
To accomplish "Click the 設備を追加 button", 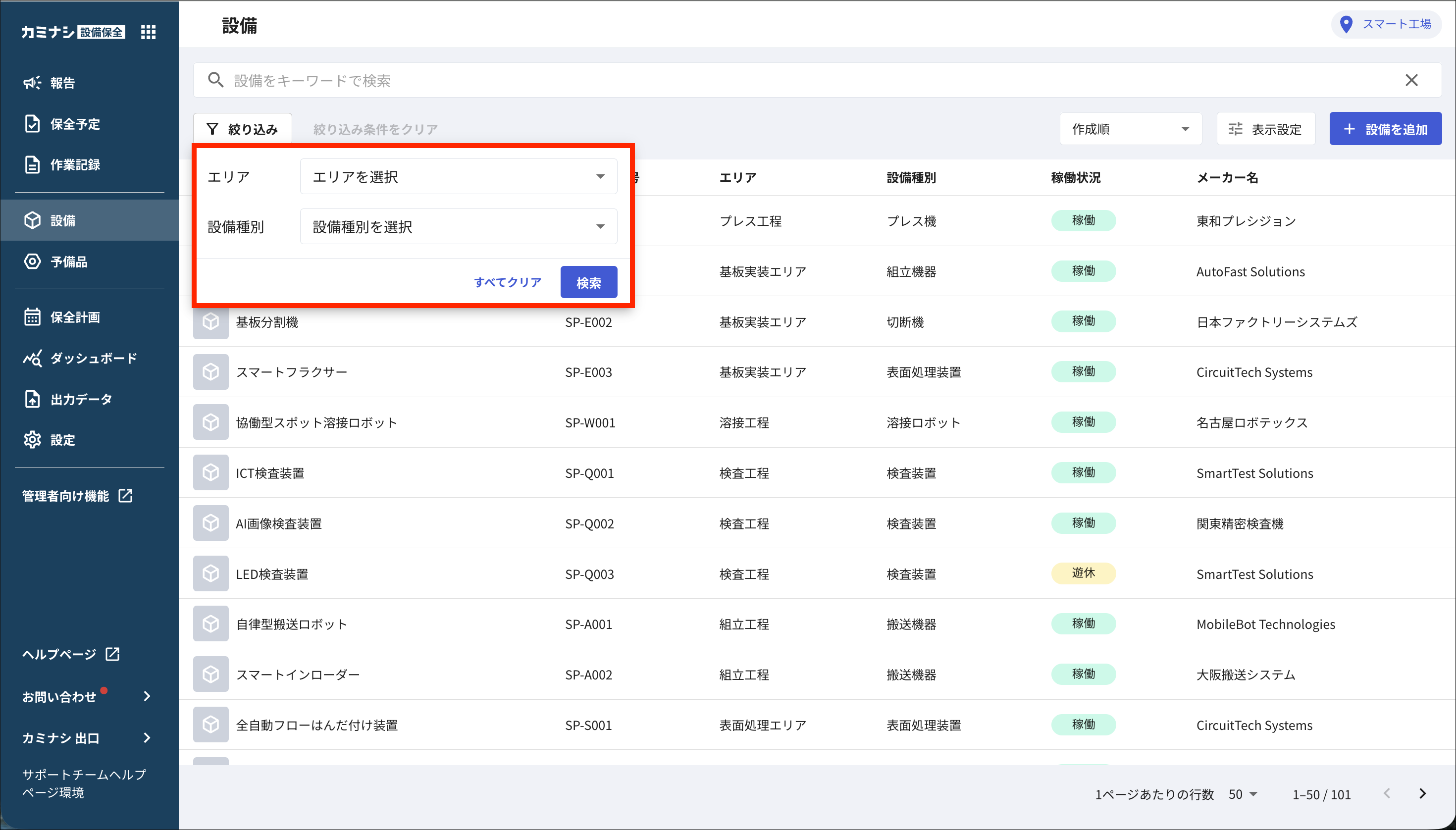I will (x=1385, y=129).
